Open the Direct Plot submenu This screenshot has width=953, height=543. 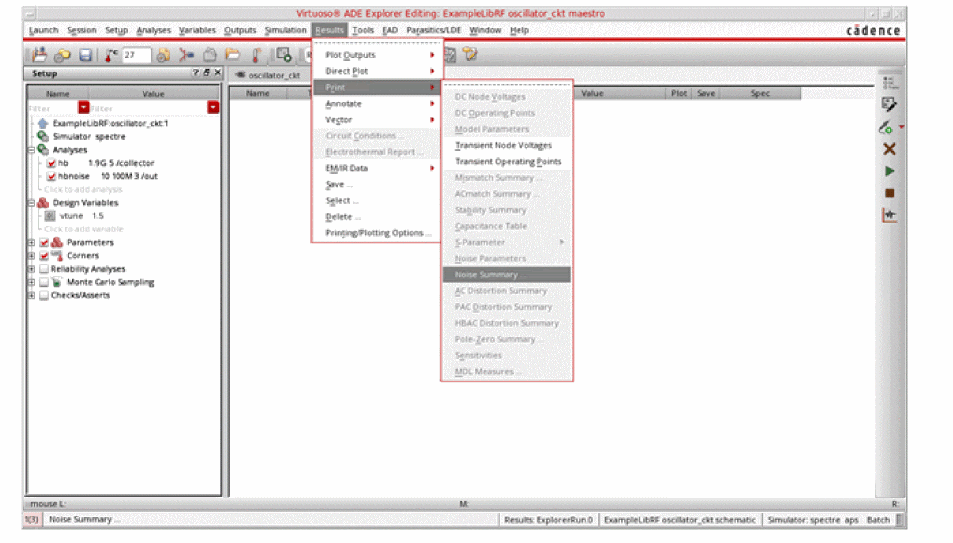(377, 71)
